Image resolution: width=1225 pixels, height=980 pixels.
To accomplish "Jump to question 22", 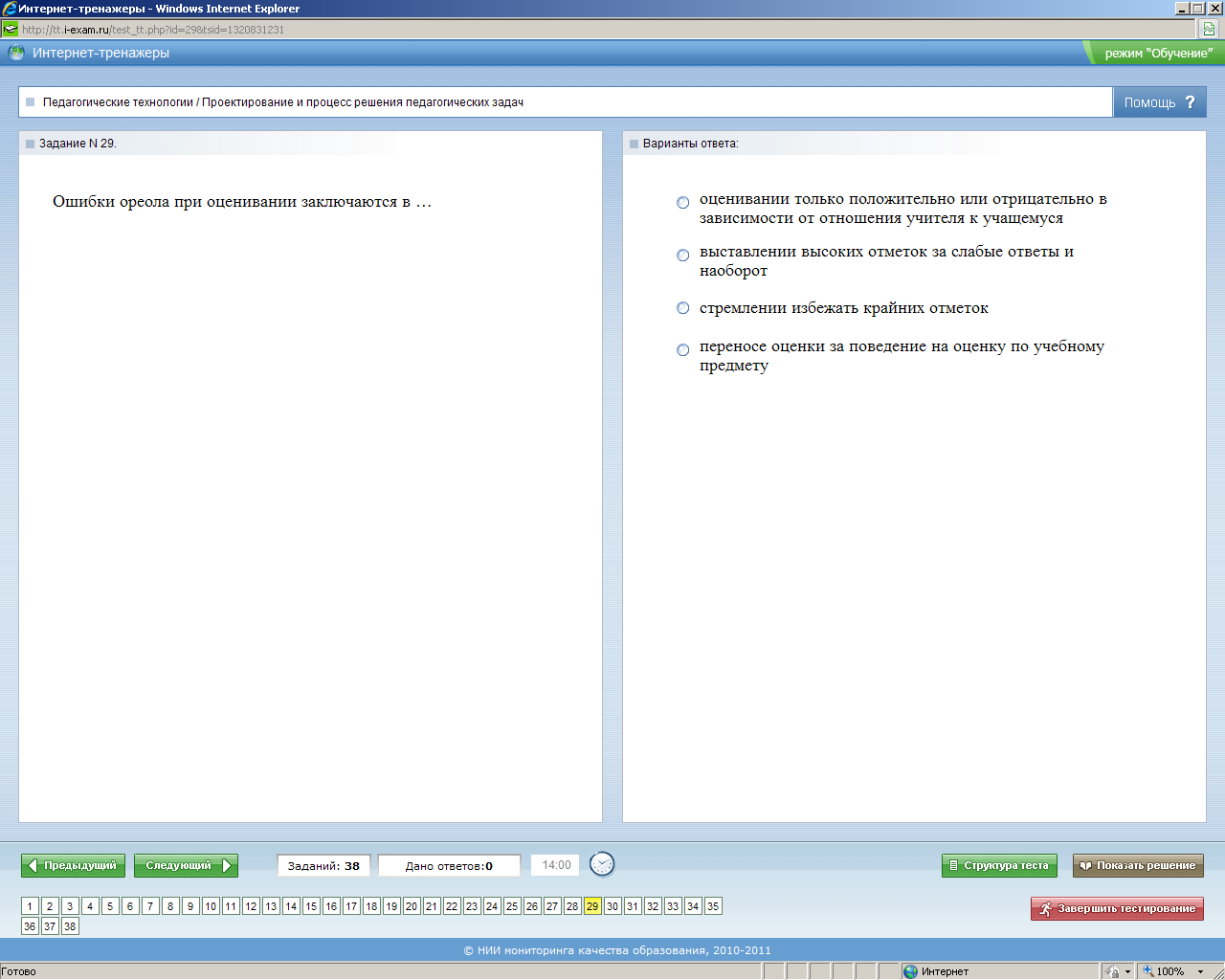I will coord(452,906).
